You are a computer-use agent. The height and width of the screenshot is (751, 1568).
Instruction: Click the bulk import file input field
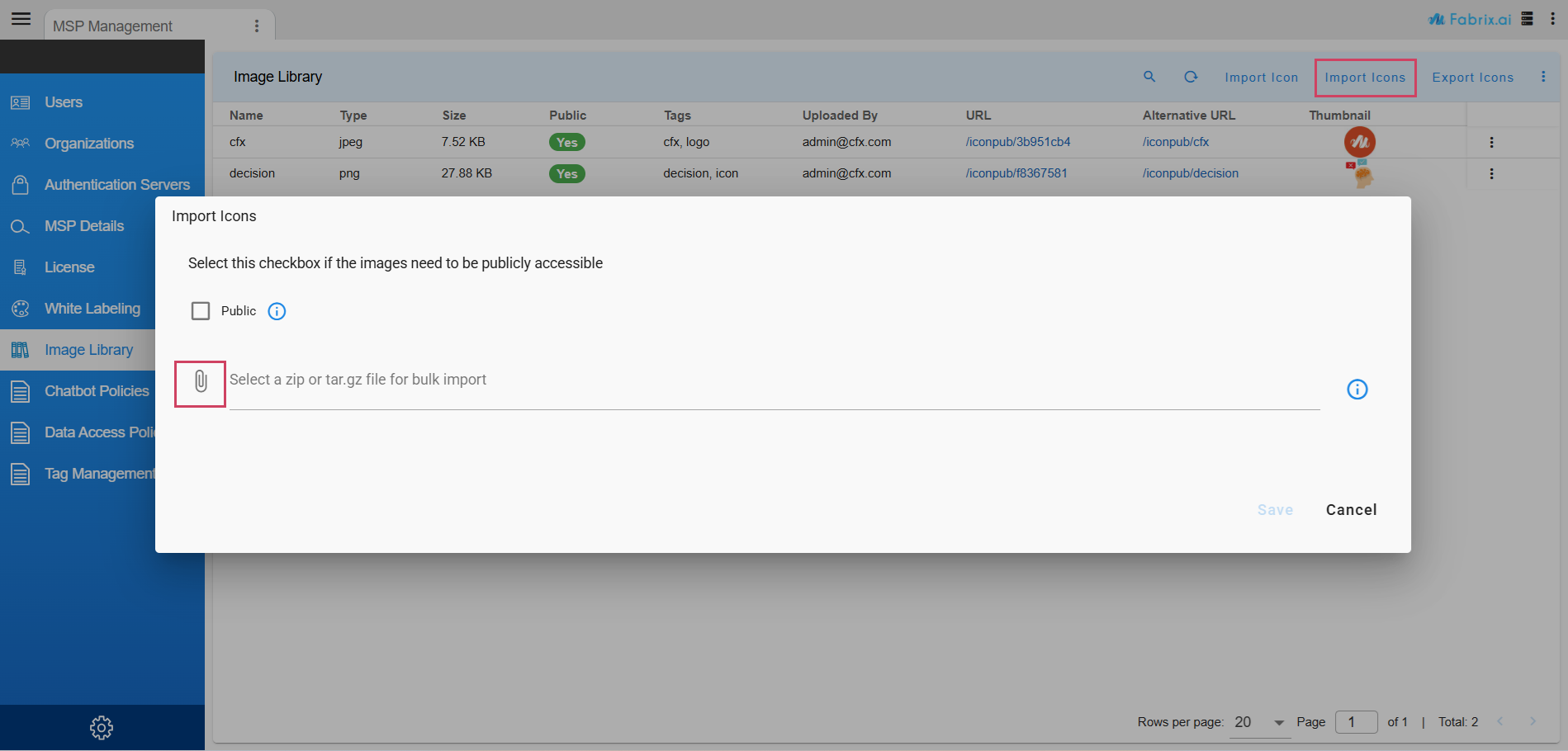tap(774, 380)
